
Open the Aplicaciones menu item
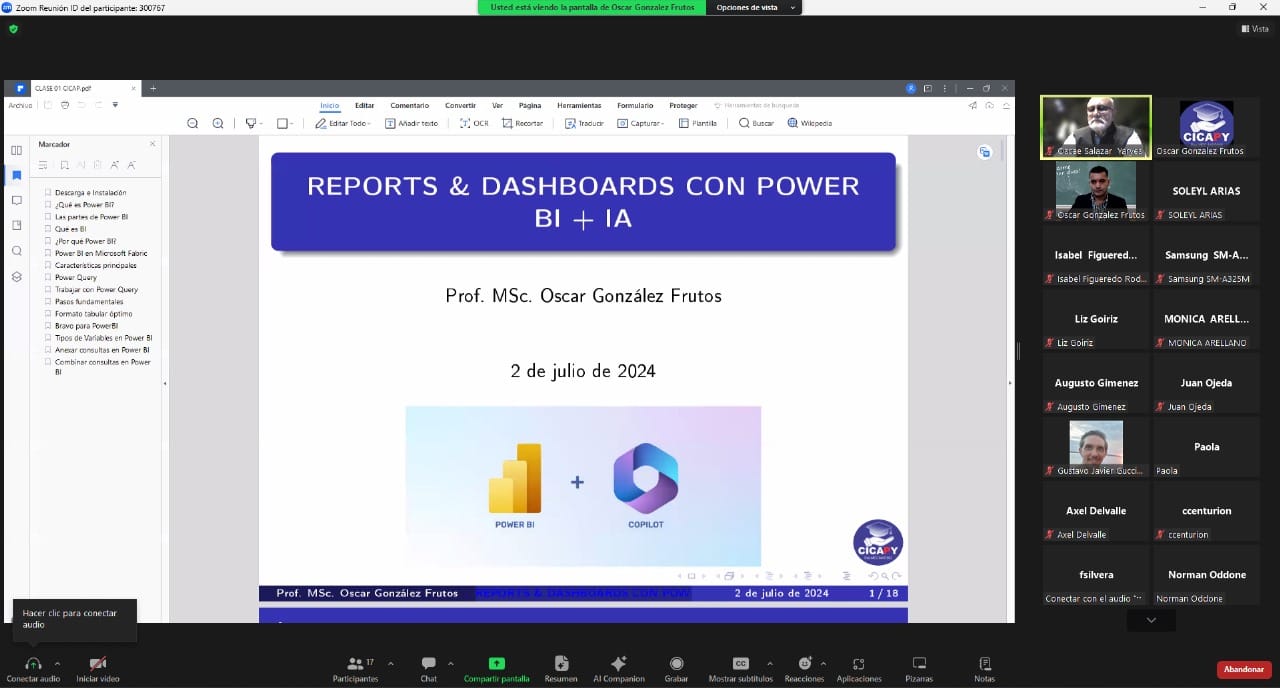(x=858, y=664)
